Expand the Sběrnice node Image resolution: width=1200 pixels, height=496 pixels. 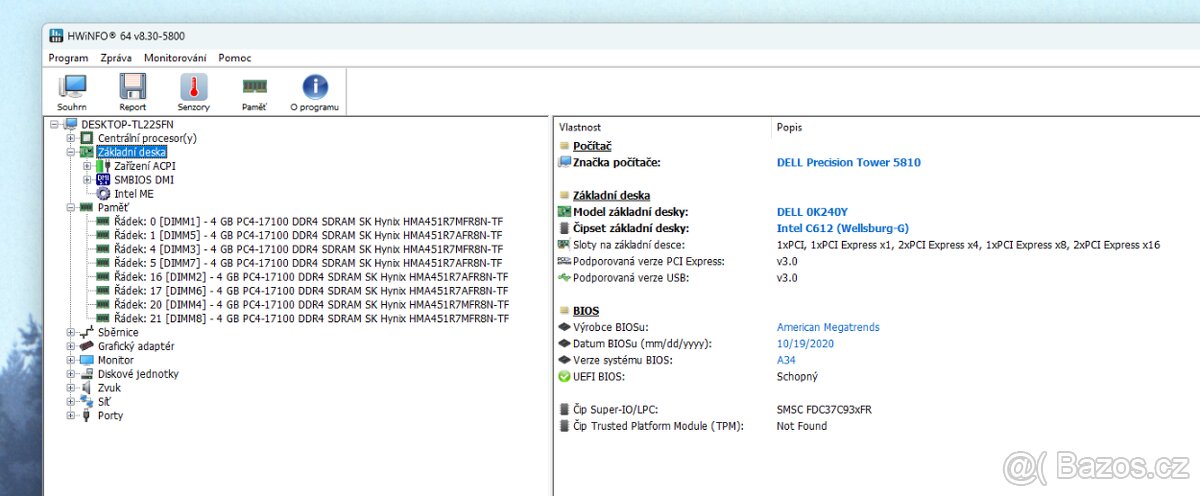point(71,332)
